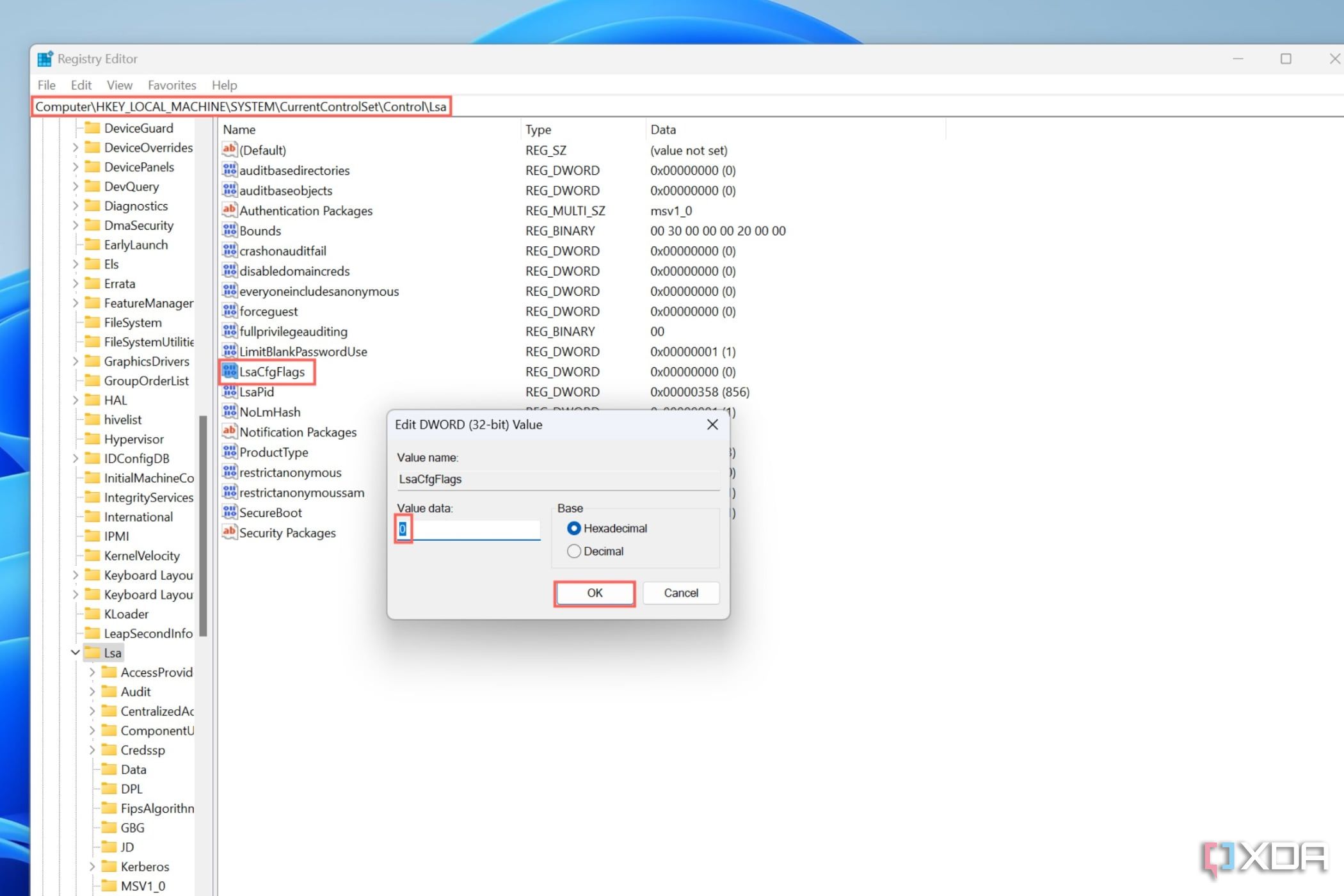Open the Edit menu

pos(79,85)
